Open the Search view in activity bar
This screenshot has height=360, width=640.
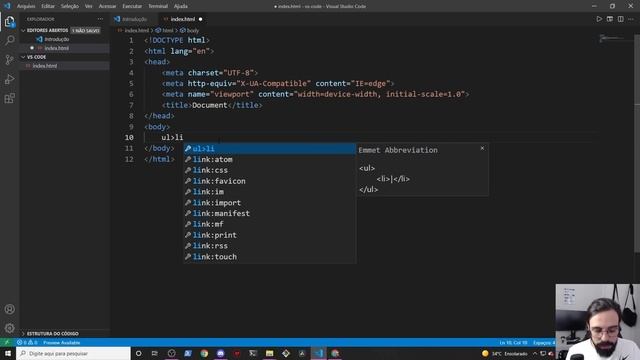click(9, 40)
